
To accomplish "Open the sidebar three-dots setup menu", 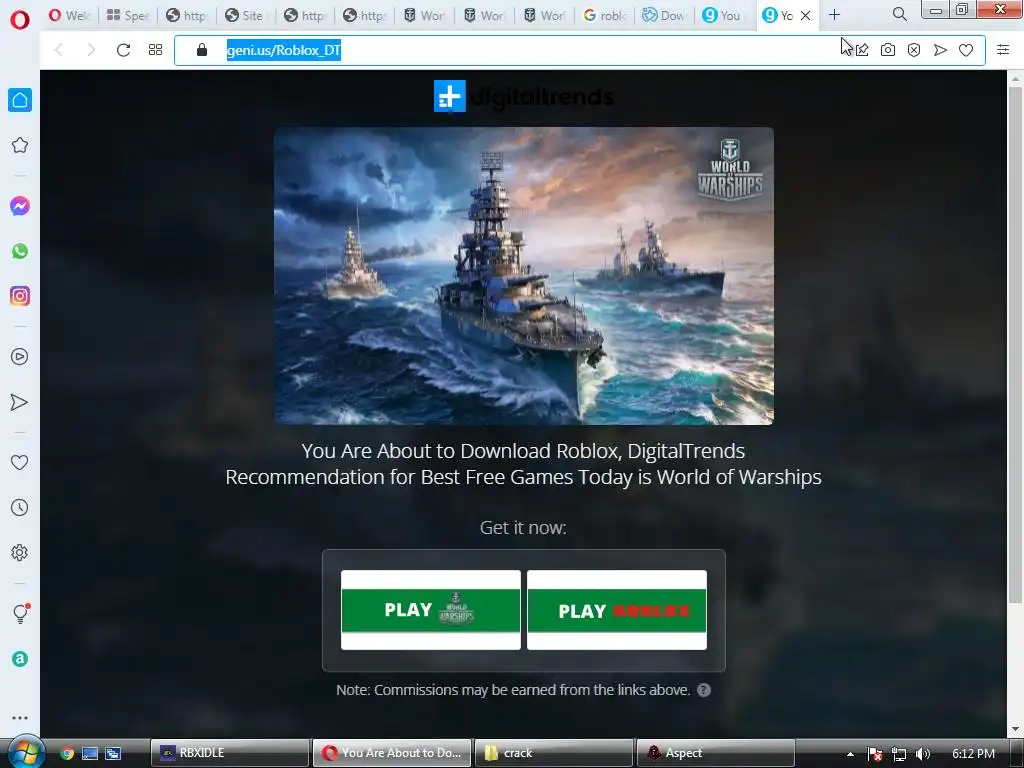I will (x=20, y=718).
